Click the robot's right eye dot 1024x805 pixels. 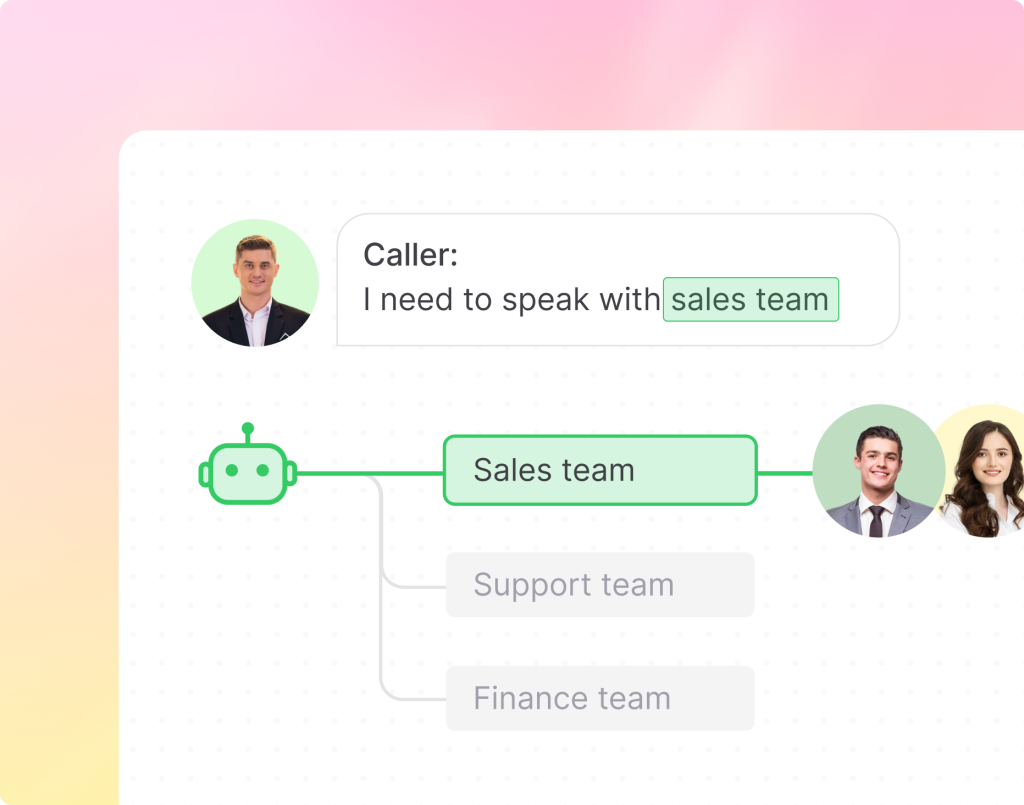point(263,470)
